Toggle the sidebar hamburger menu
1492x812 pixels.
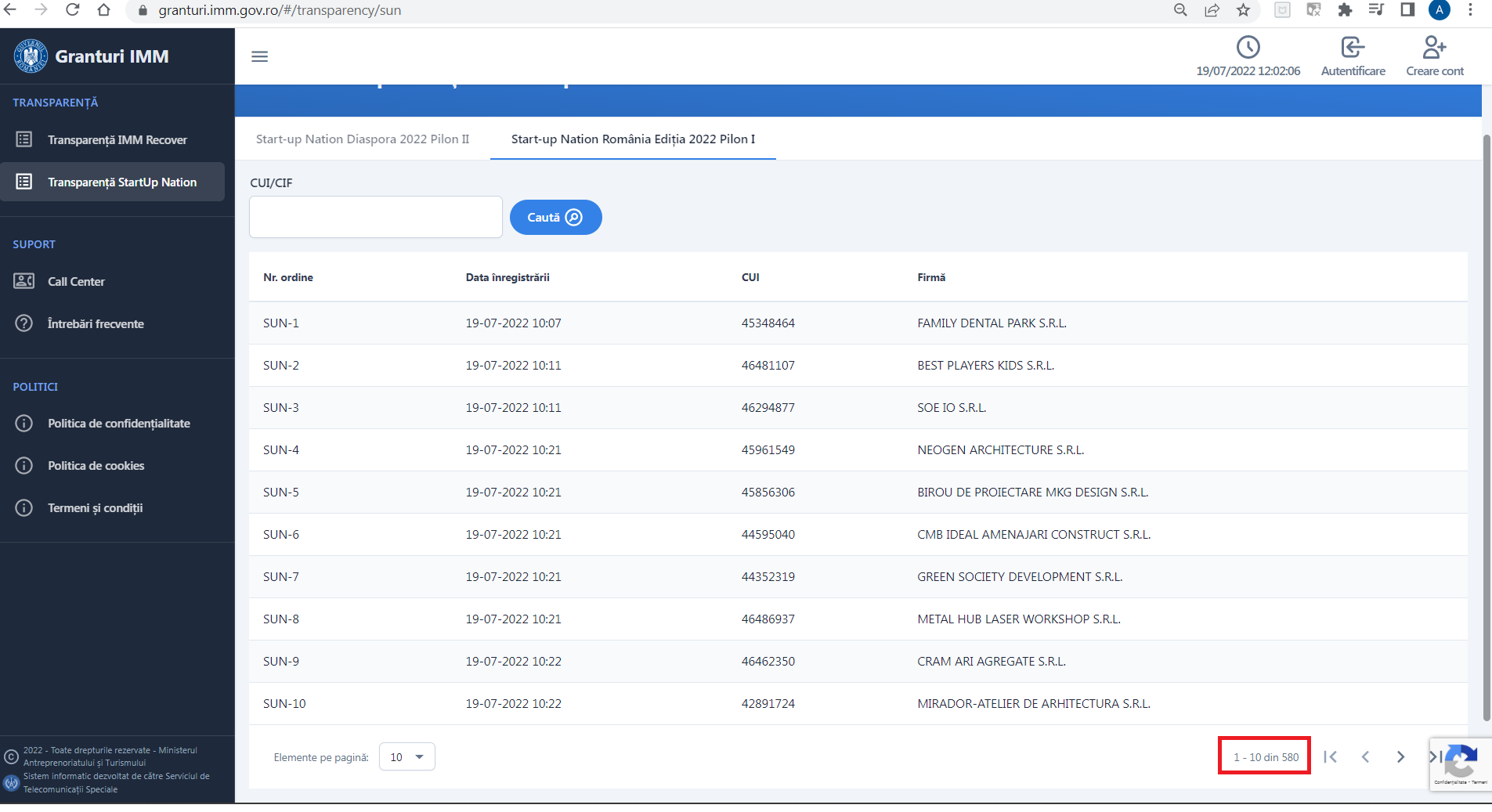[x=259, y=56]
